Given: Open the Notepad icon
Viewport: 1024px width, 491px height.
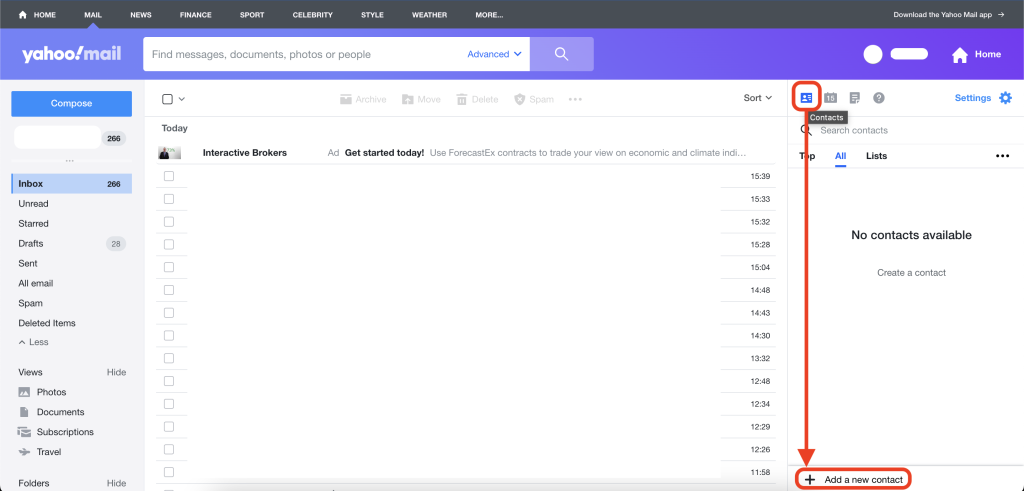Looking at the screenshot, I should pyautogui.click(x=854, y=98).
